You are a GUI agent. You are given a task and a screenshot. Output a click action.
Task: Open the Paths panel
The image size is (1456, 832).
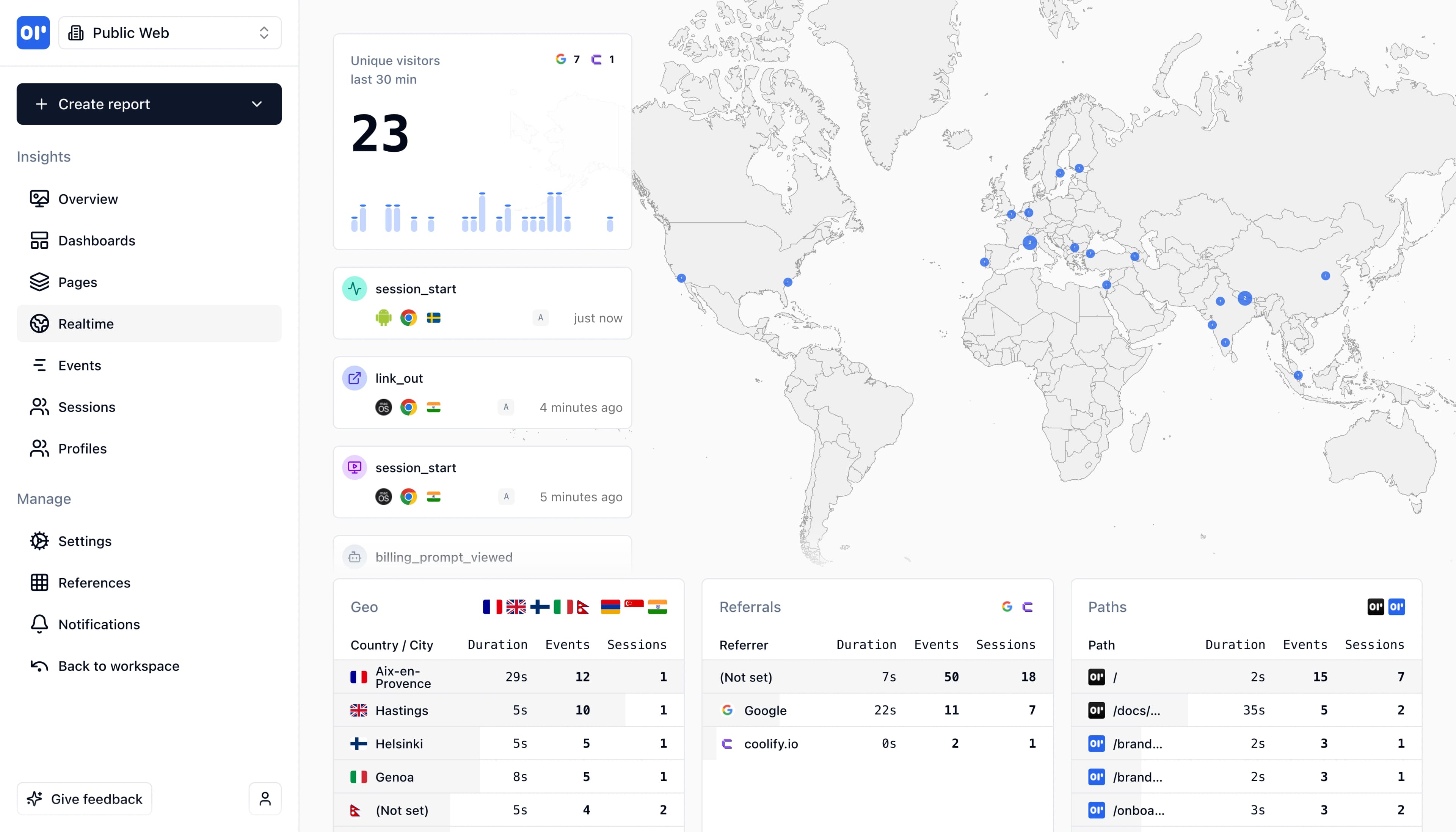[x=1106, y=606]
